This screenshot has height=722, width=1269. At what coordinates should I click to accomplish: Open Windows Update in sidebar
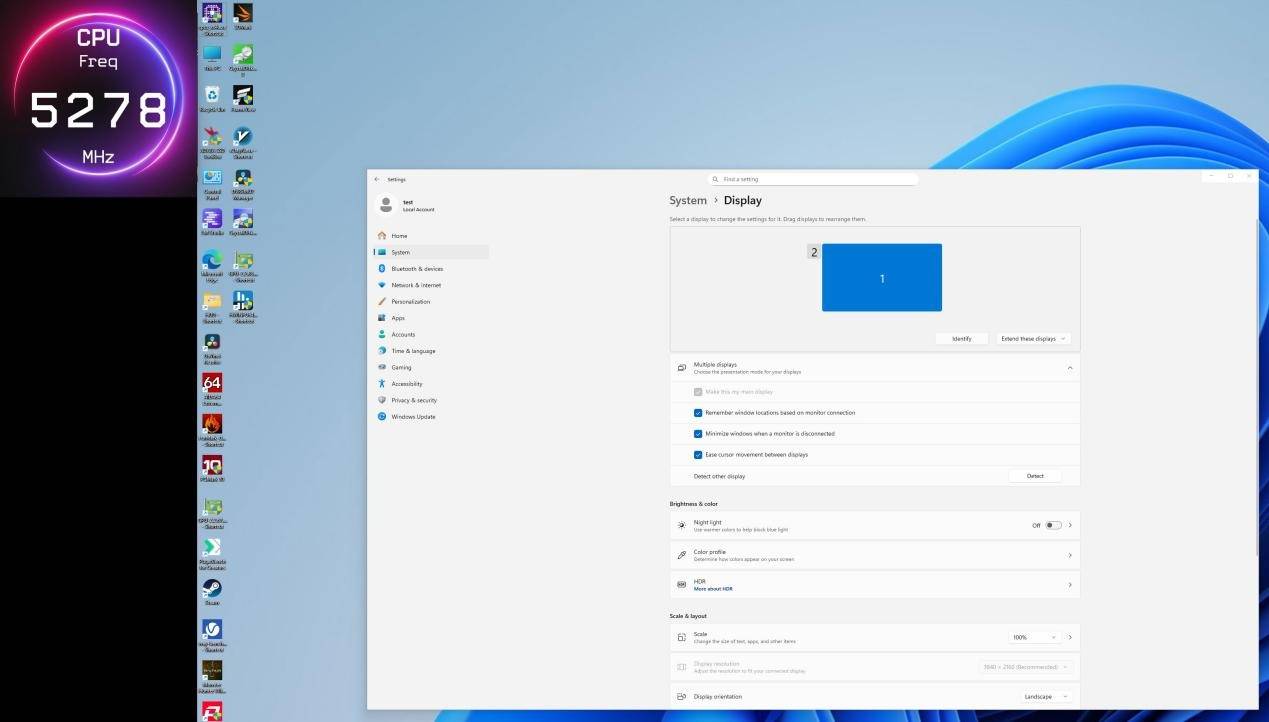[412, 417]
